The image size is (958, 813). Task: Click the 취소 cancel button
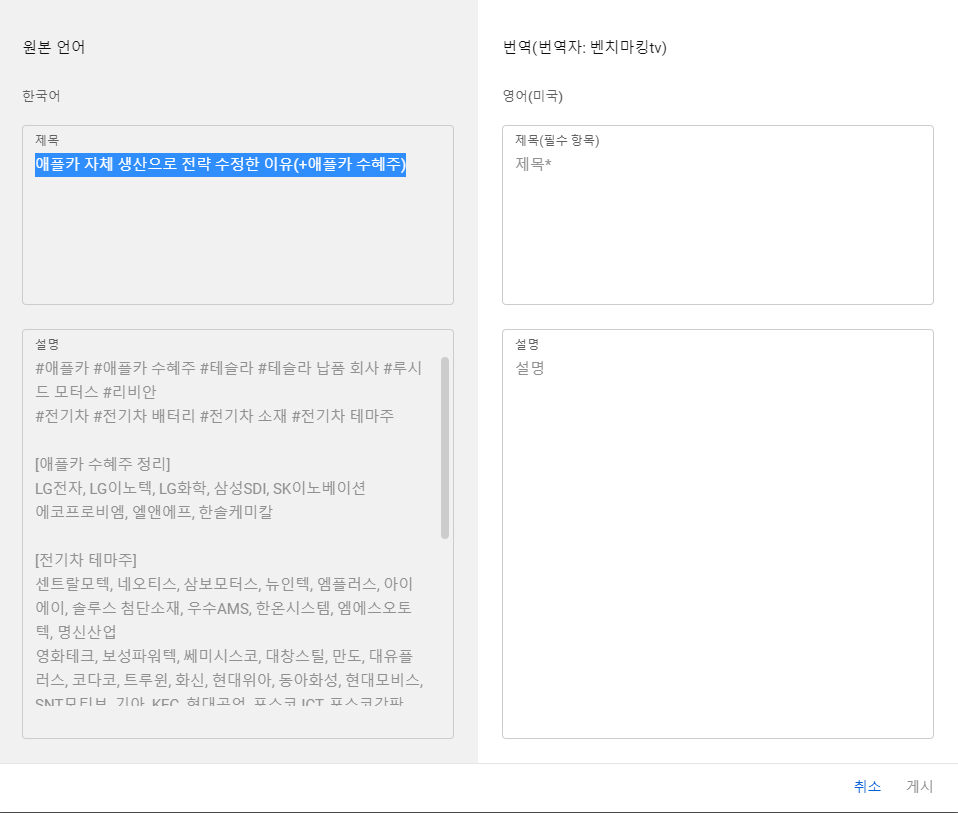[867, 786]
